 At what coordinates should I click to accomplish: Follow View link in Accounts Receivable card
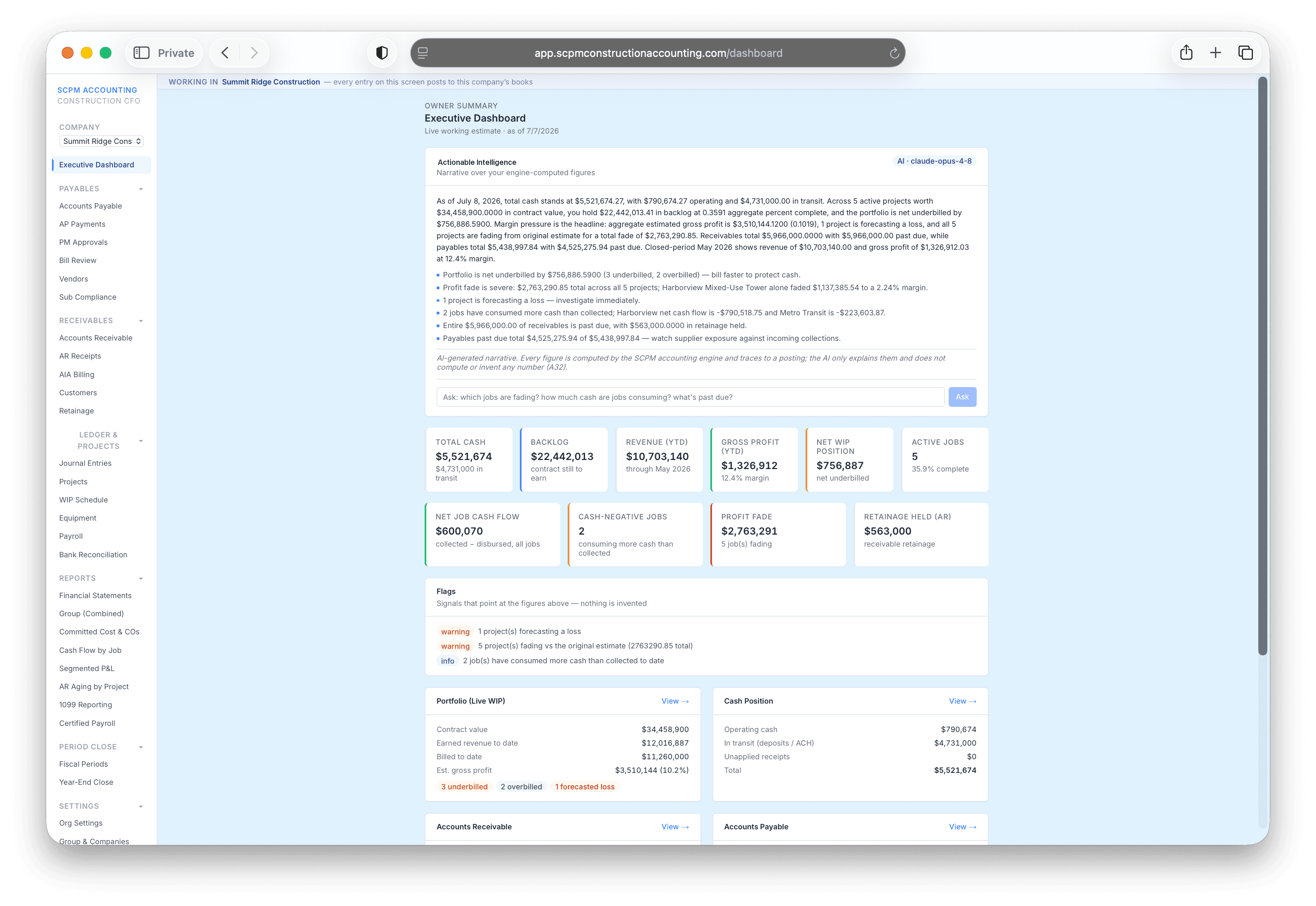pos(674,826)
